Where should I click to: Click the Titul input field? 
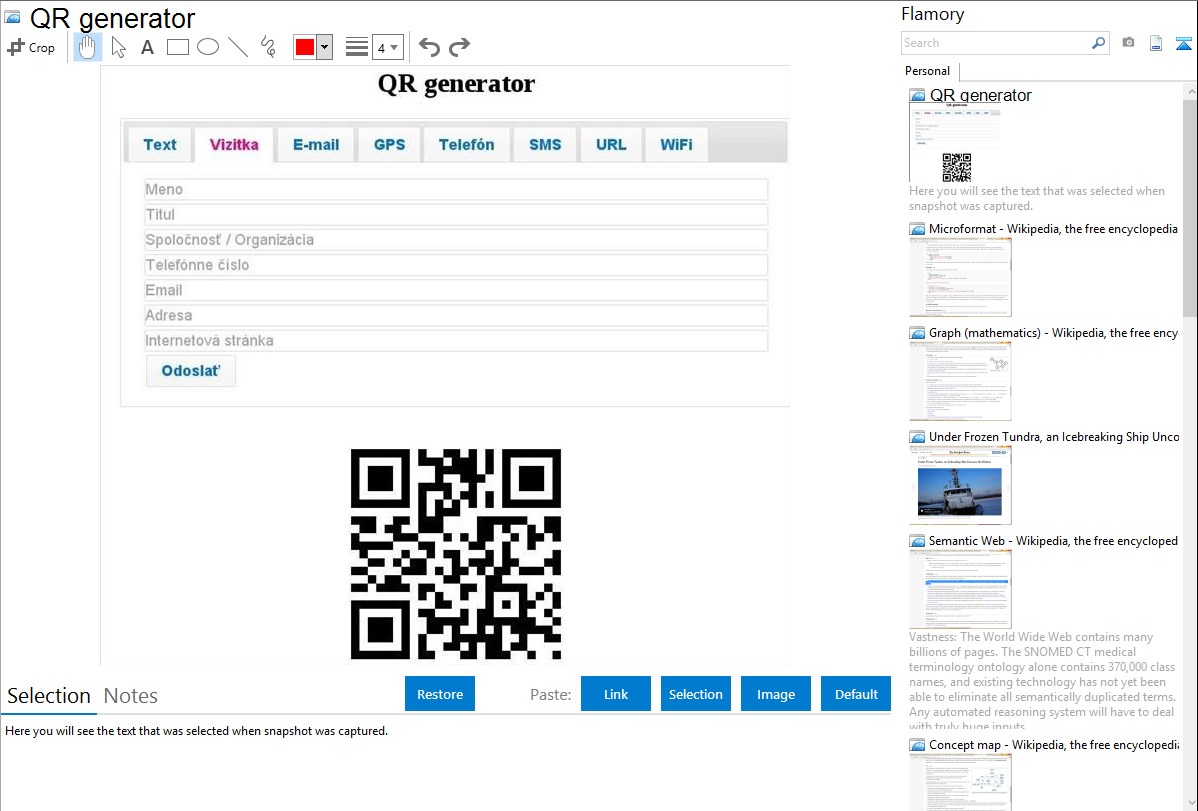coord(456,215)
